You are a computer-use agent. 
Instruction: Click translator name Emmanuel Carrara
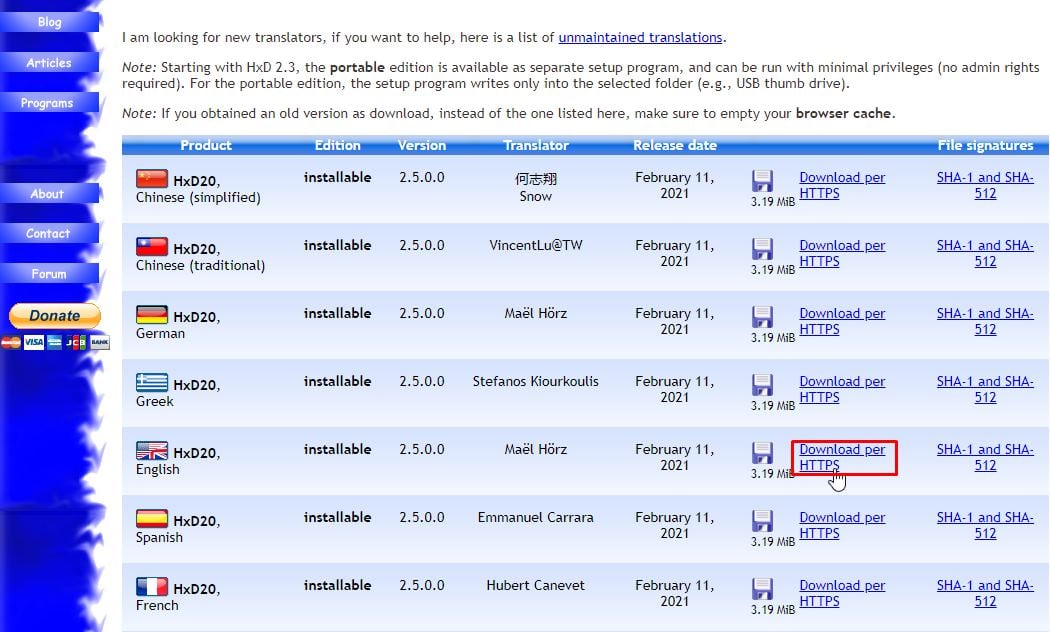536,518
